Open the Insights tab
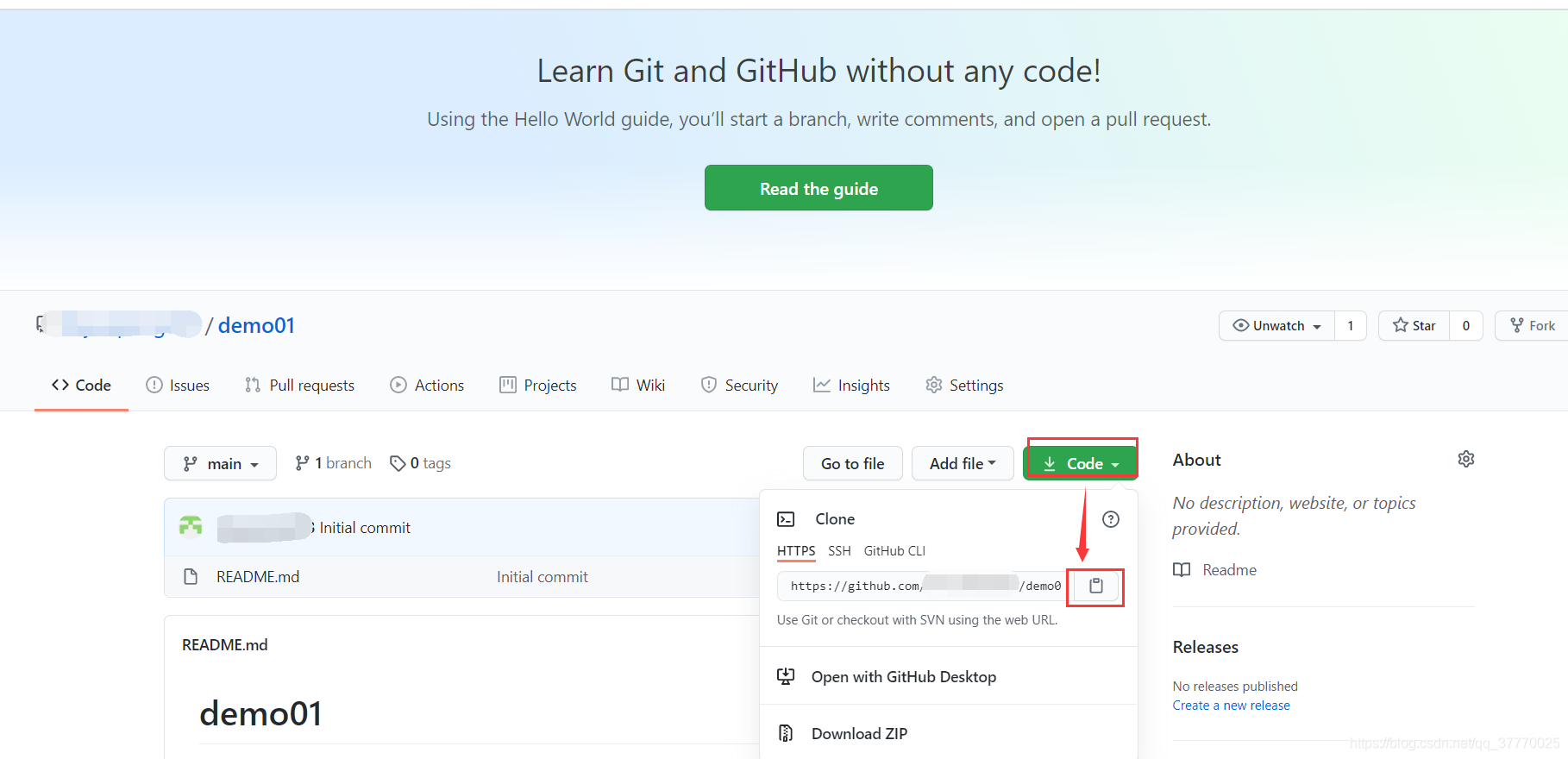 [x=851, y=385]
